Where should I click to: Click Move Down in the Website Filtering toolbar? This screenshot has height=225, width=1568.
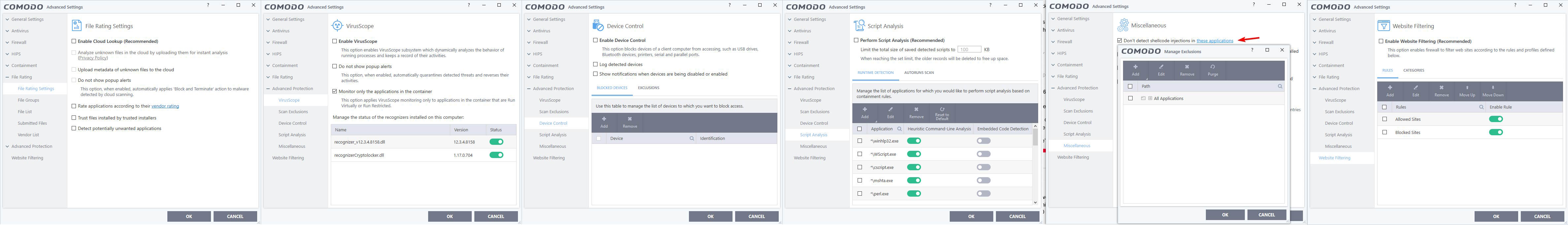coord(1492,91)
